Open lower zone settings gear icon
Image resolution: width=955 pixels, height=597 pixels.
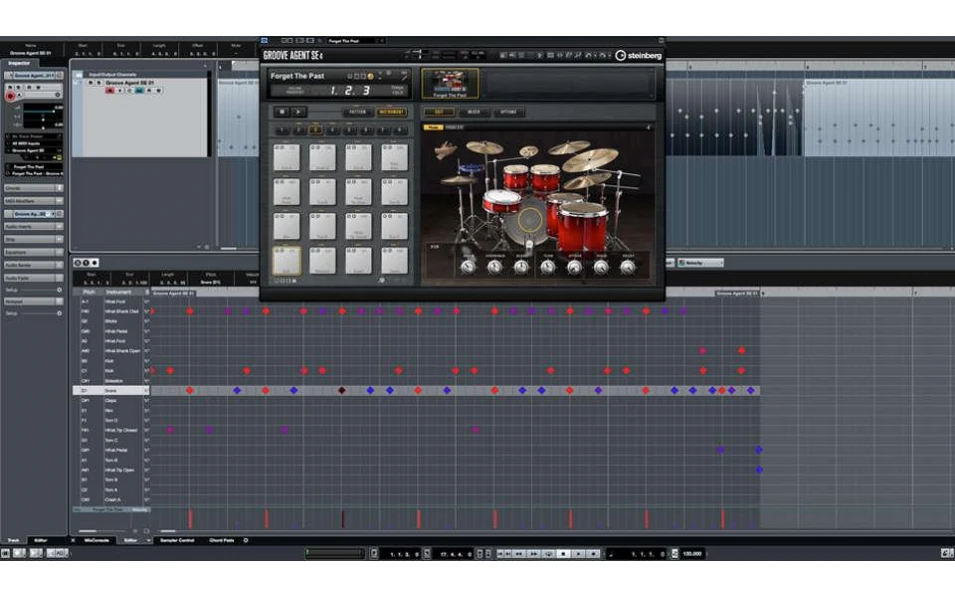pos(246,540)
